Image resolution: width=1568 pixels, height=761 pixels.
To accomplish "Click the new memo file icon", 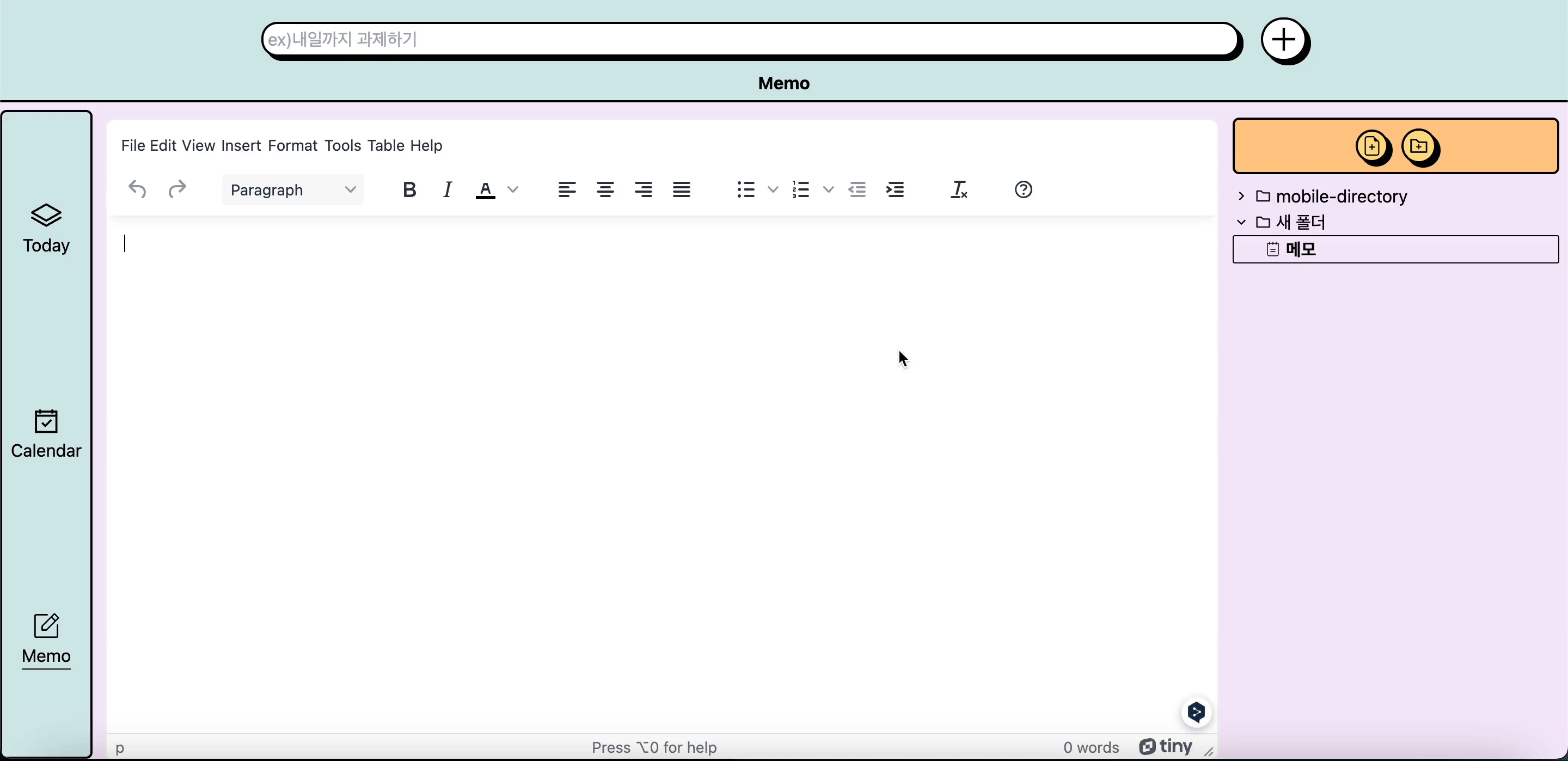I will click(x=1371, y=147).
